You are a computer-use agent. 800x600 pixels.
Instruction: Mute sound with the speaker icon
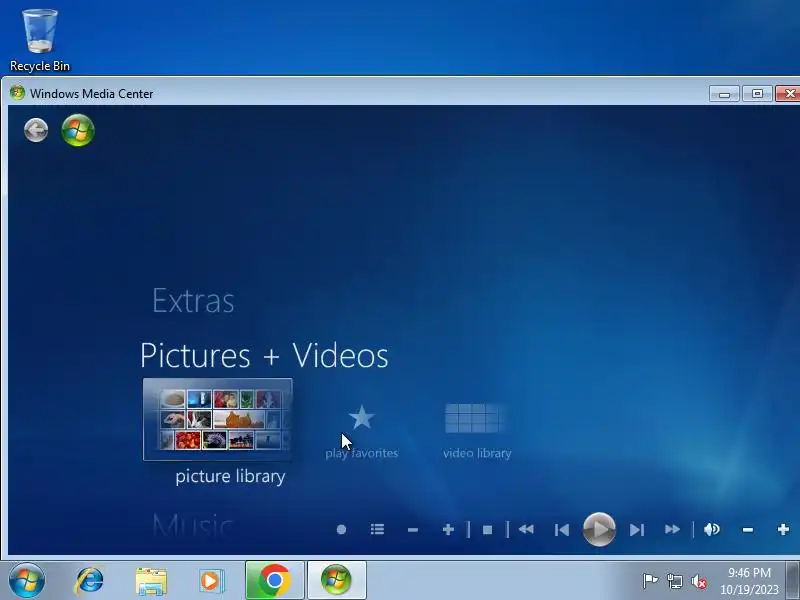coord(712,530)
